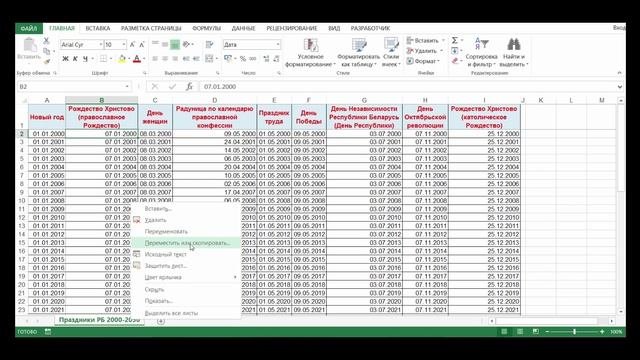Viewport: 640px width, 360px height.
Task: Open Стили ячеек gallery
Action: coord(391,52)
